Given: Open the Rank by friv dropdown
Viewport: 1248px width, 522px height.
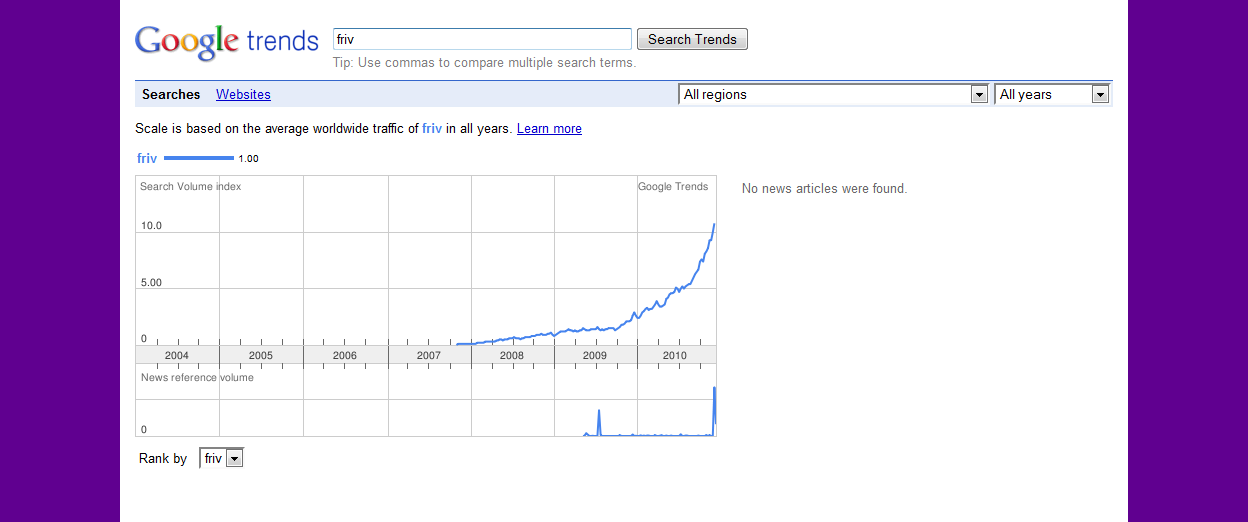Looking at the screenshot, I should click(221, 458).
